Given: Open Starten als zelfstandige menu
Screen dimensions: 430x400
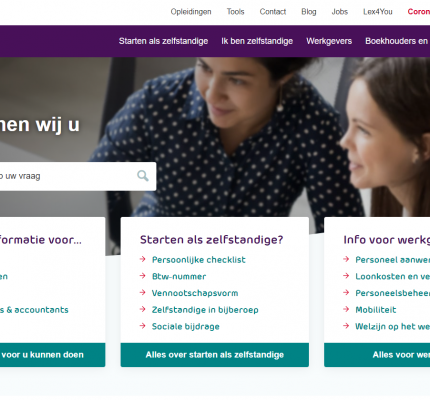Looking at the screenshot, I should tap(163, 41).
